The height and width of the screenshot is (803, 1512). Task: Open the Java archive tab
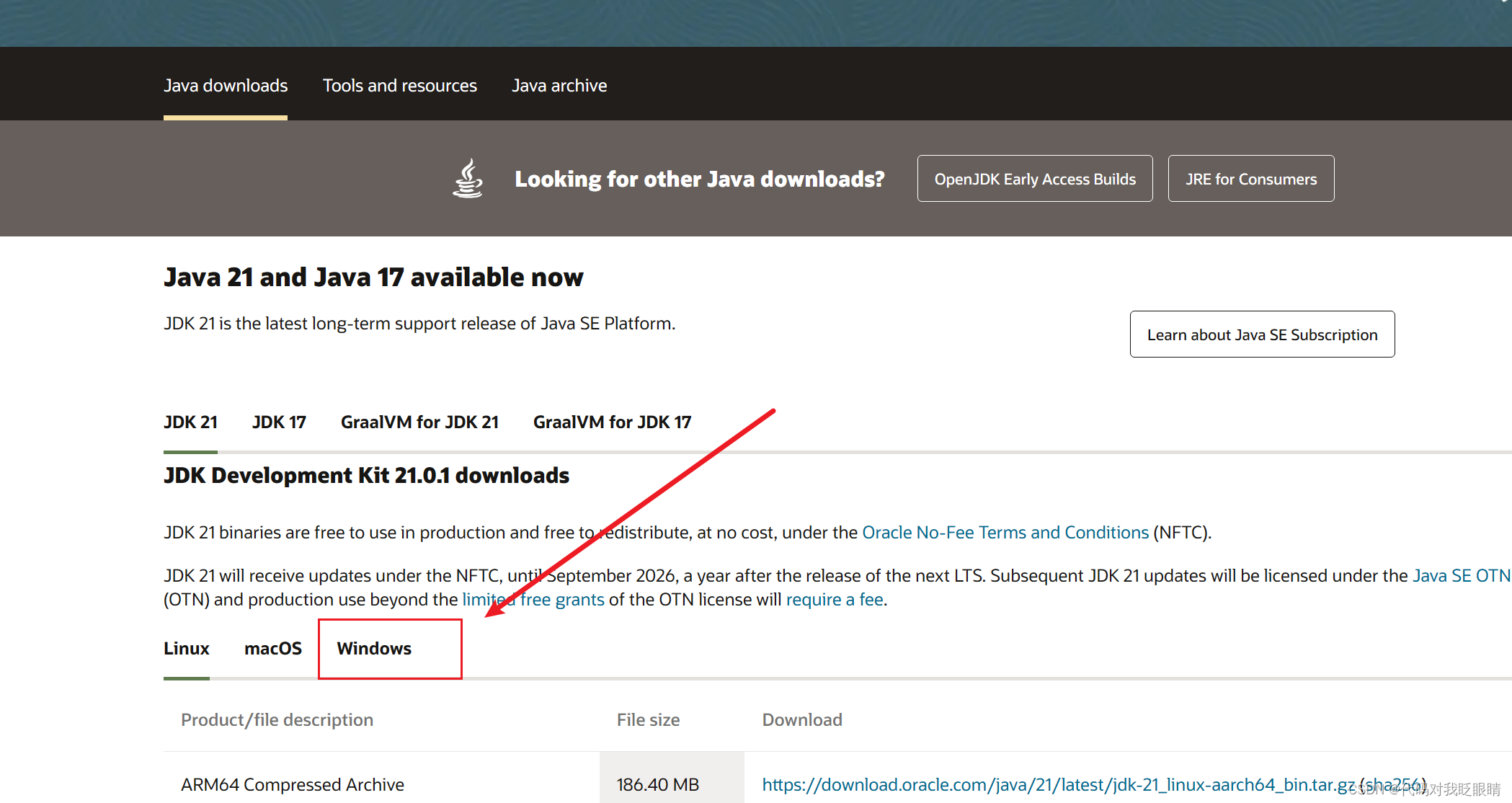[559, 85]
